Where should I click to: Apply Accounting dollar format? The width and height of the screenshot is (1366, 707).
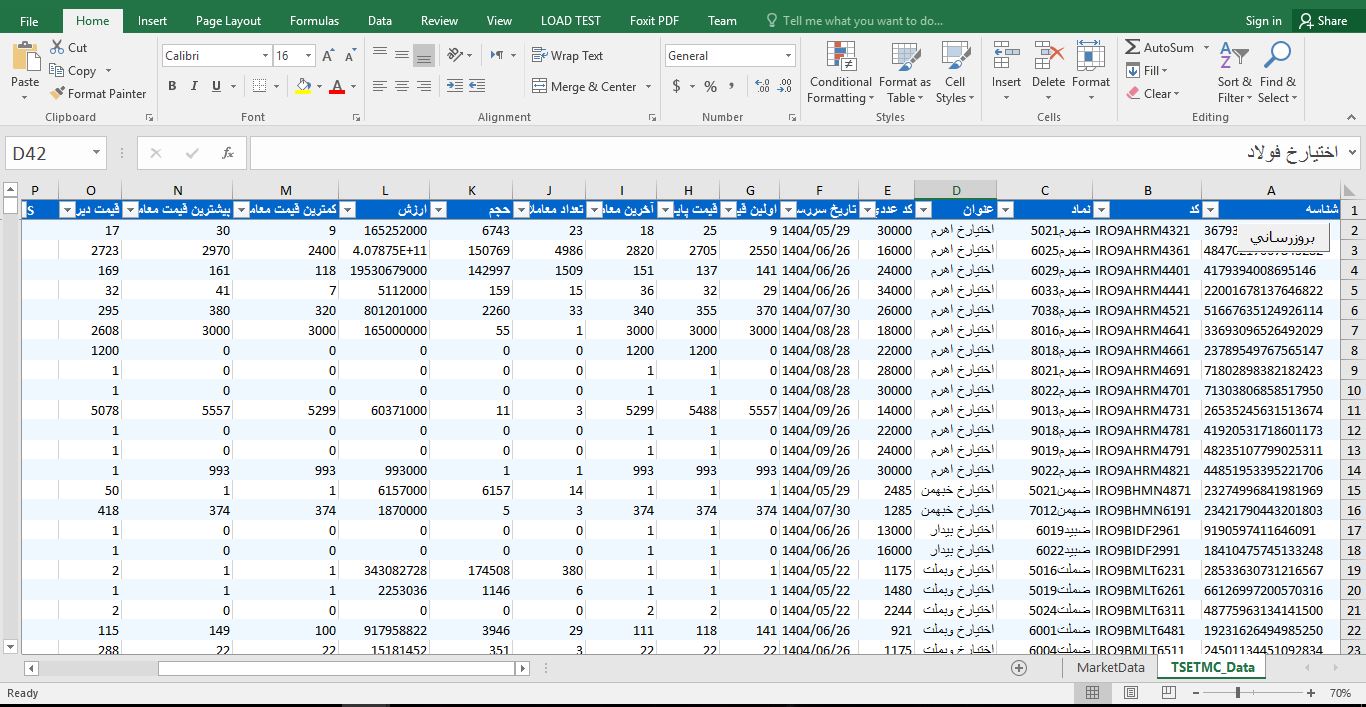677,87
